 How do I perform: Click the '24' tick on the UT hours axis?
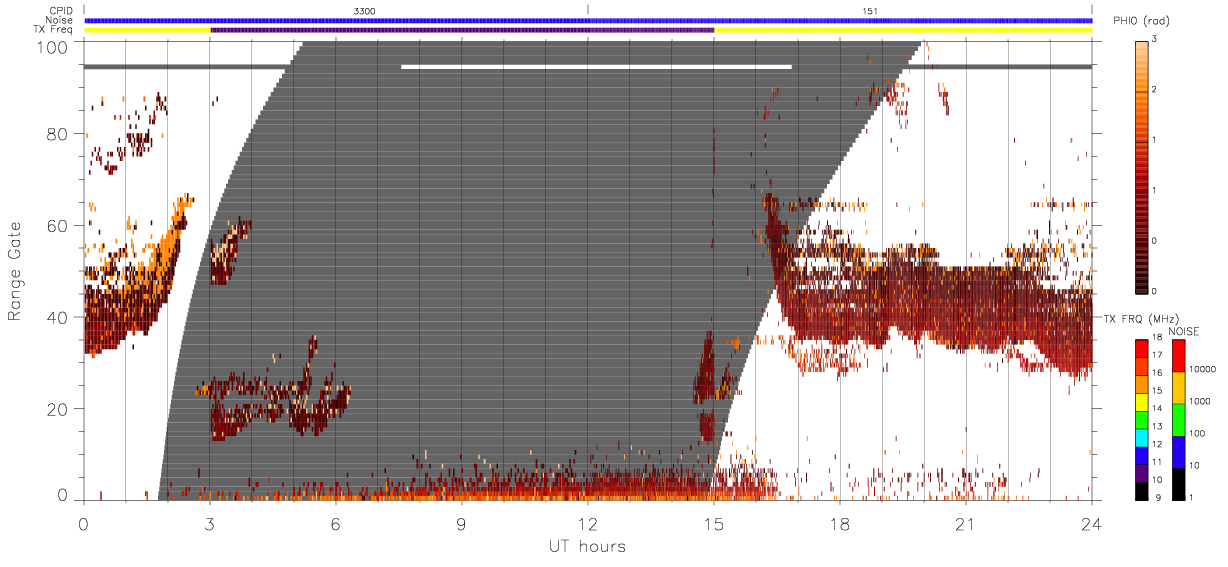(x=1092, y=524)
